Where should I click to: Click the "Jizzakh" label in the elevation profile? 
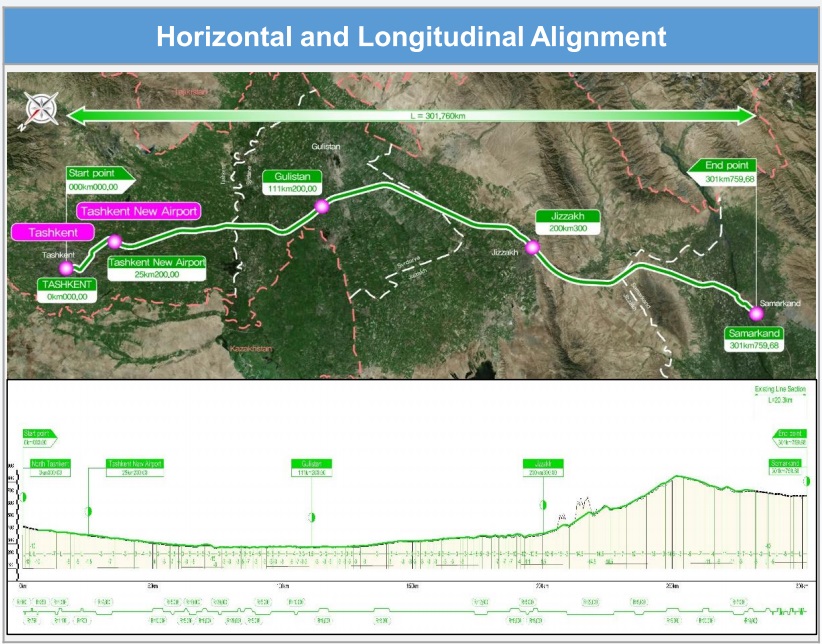(543, 468)
